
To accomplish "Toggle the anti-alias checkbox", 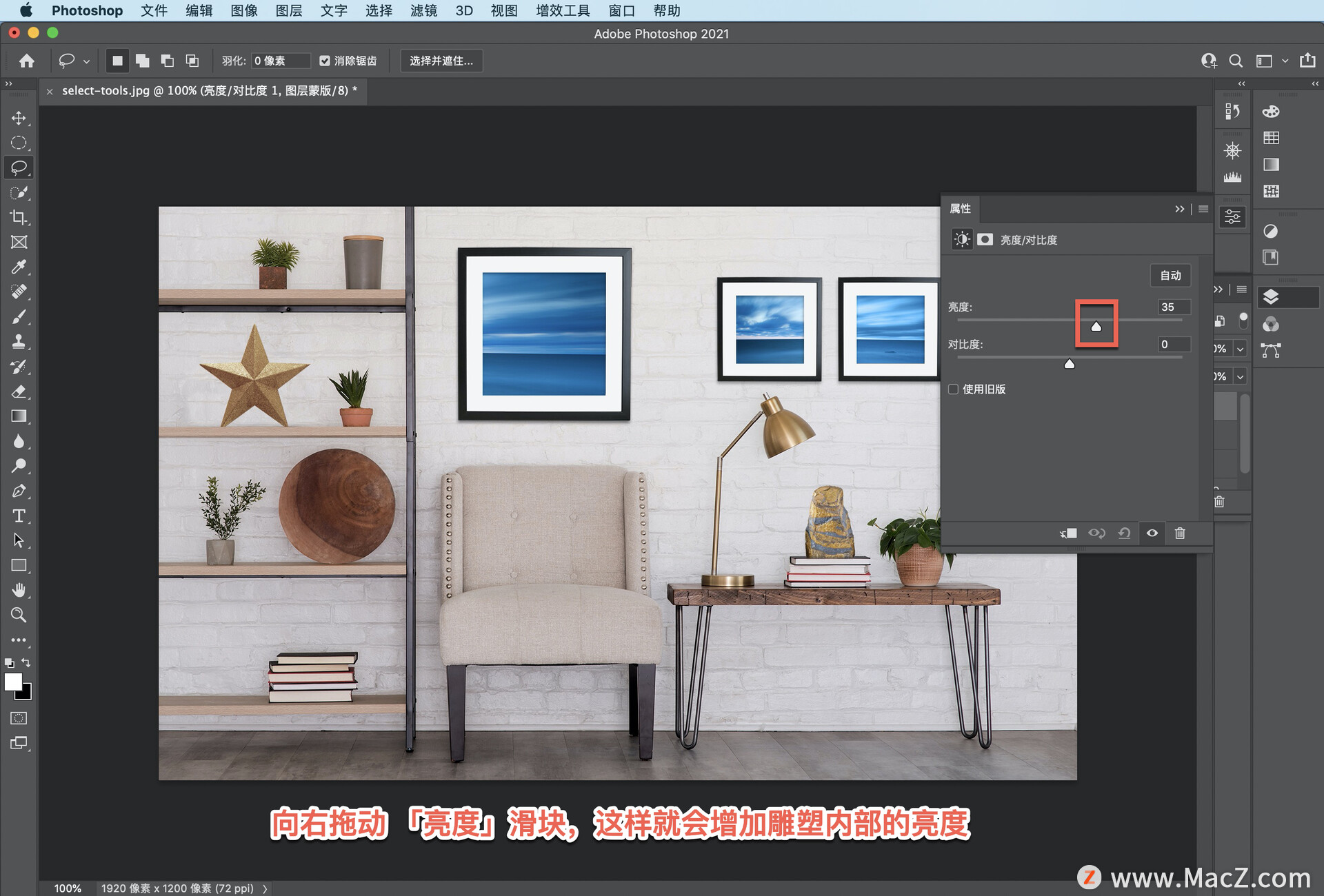I will [325, 61].
